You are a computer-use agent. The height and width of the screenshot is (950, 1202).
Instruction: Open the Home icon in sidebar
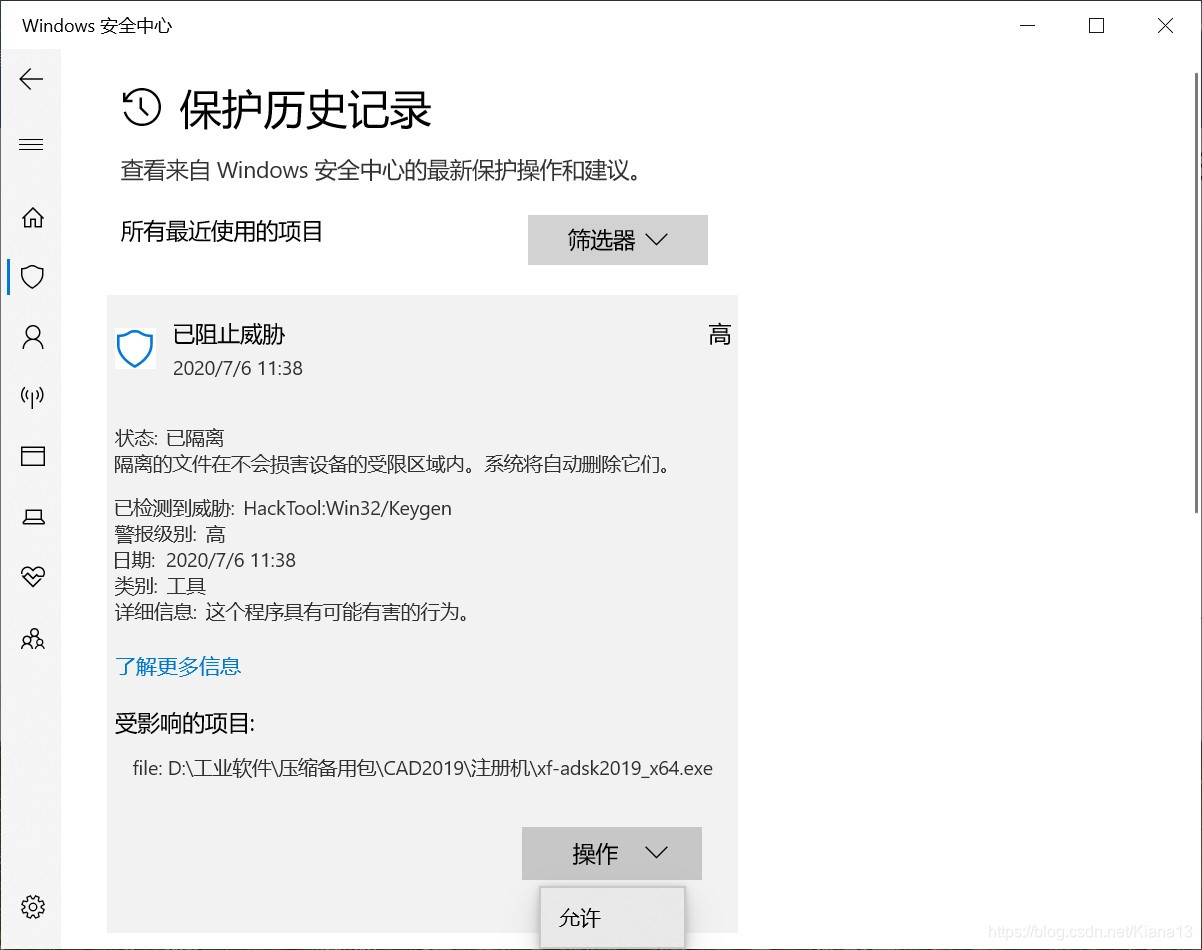click(x=33, y=217)
